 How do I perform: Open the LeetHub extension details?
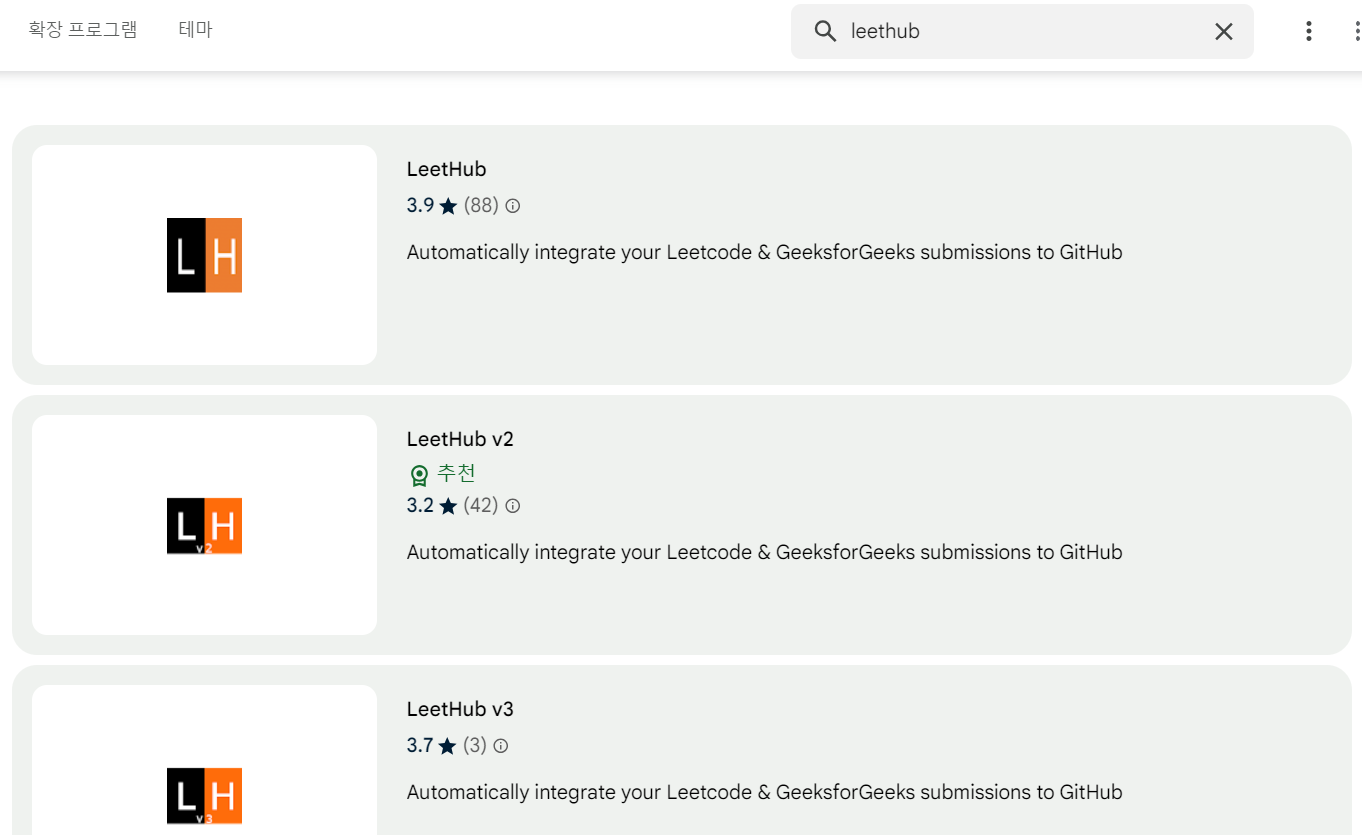tap(446, 168)
